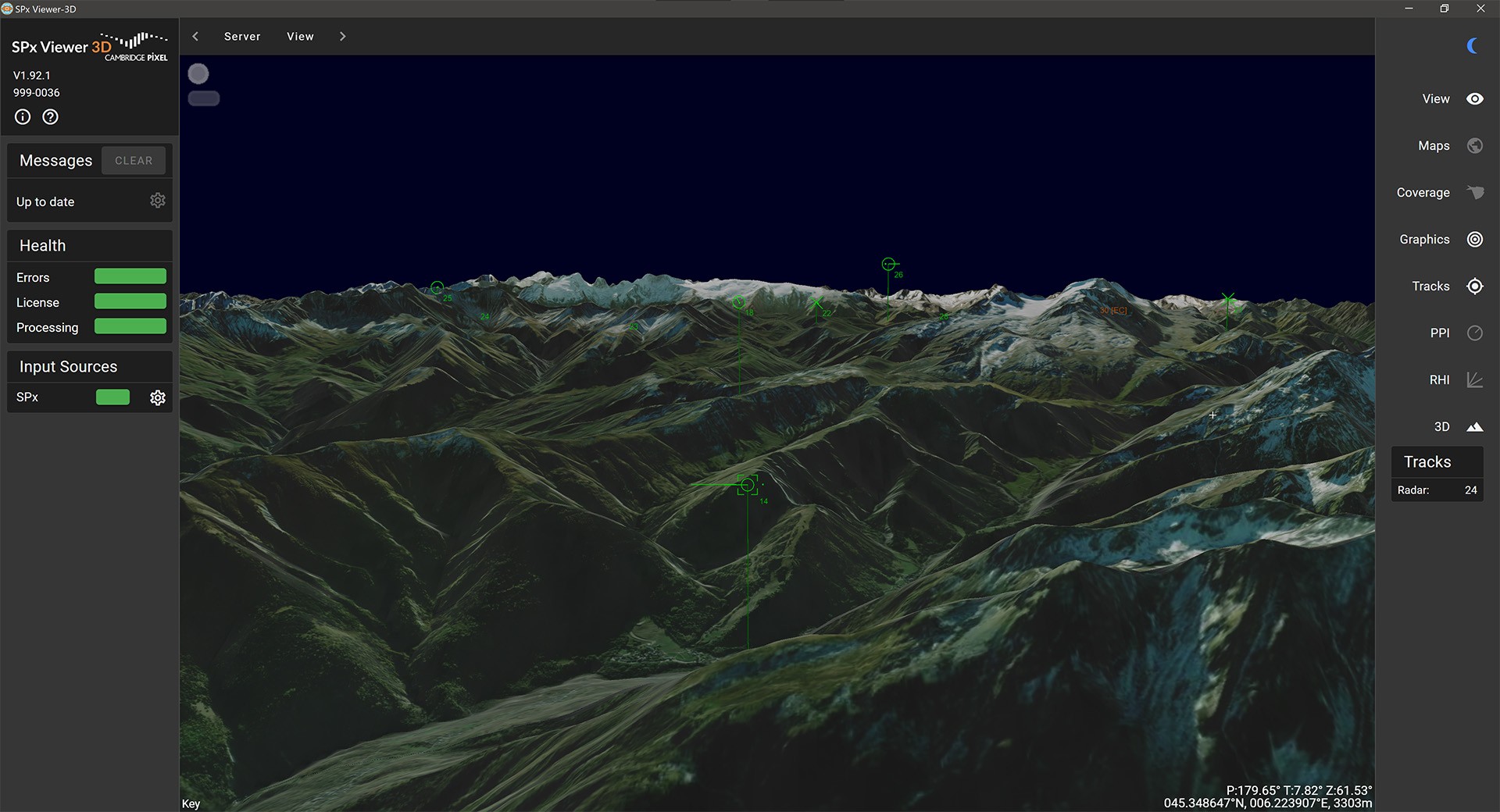1500x812 pixels.
Task: Expand the Key legend in map corner
Action: 191,803
